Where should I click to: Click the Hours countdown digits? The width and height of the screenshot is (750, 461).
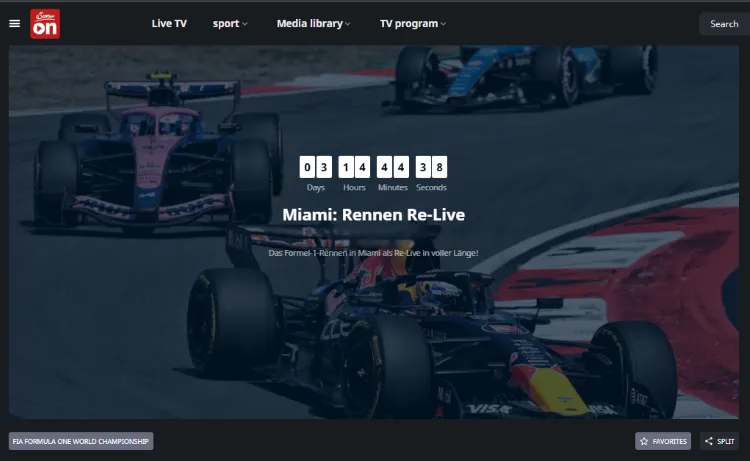coord(354,167)
